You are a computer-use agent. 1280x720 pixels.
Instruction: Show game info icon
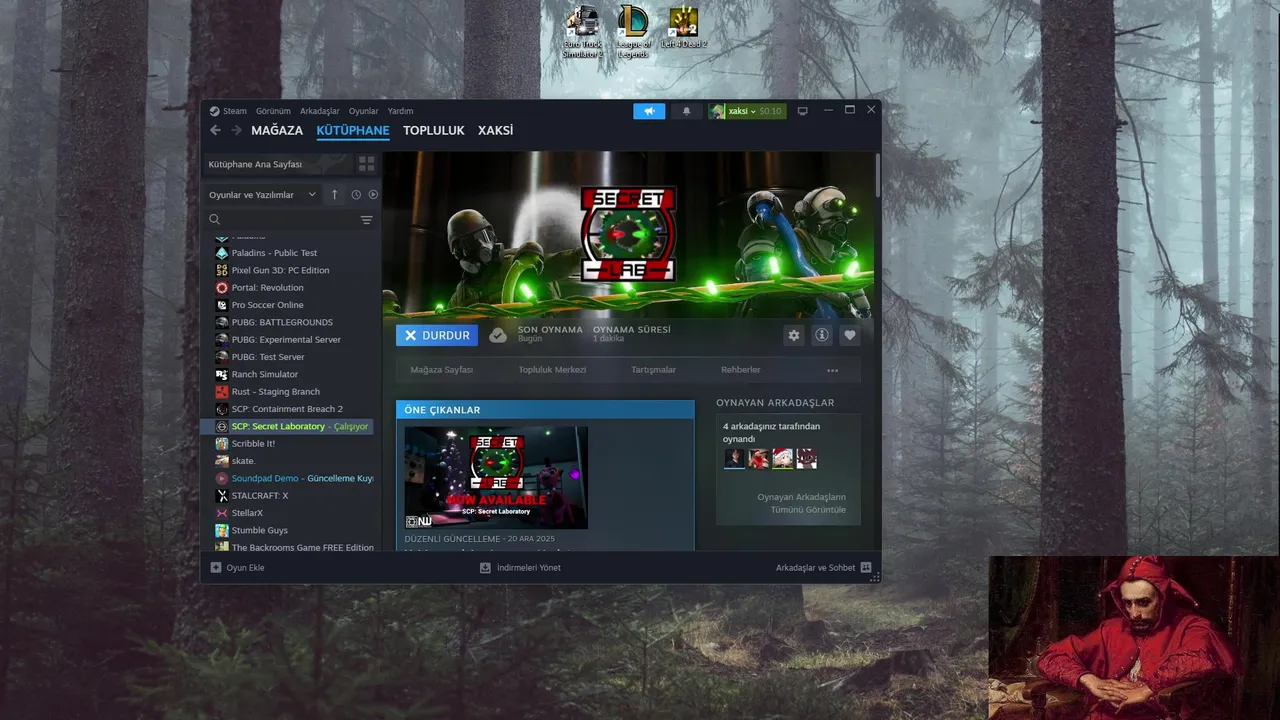tap(822, 335)
